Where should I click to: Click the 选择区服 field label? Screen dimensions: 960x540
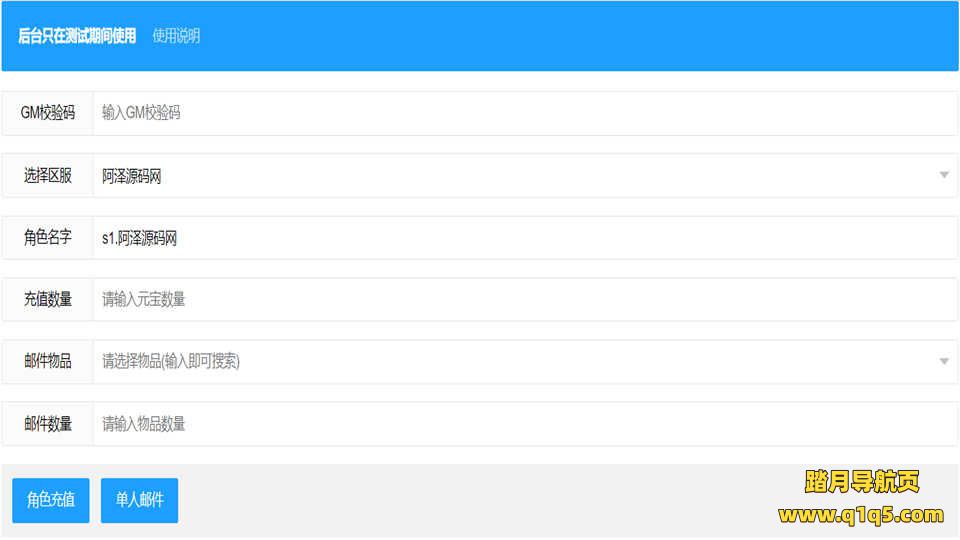[48, 176]
